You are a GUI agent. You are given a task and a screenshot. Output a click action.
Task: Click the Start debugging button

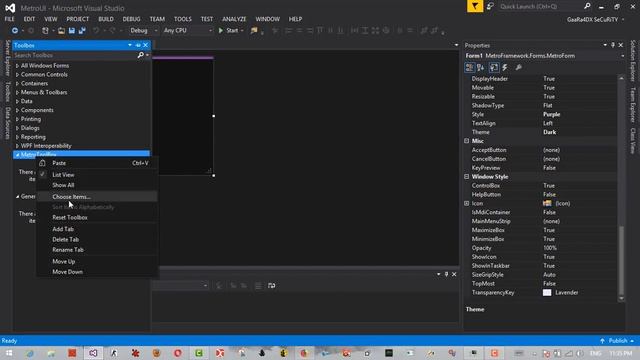[231, 31]
